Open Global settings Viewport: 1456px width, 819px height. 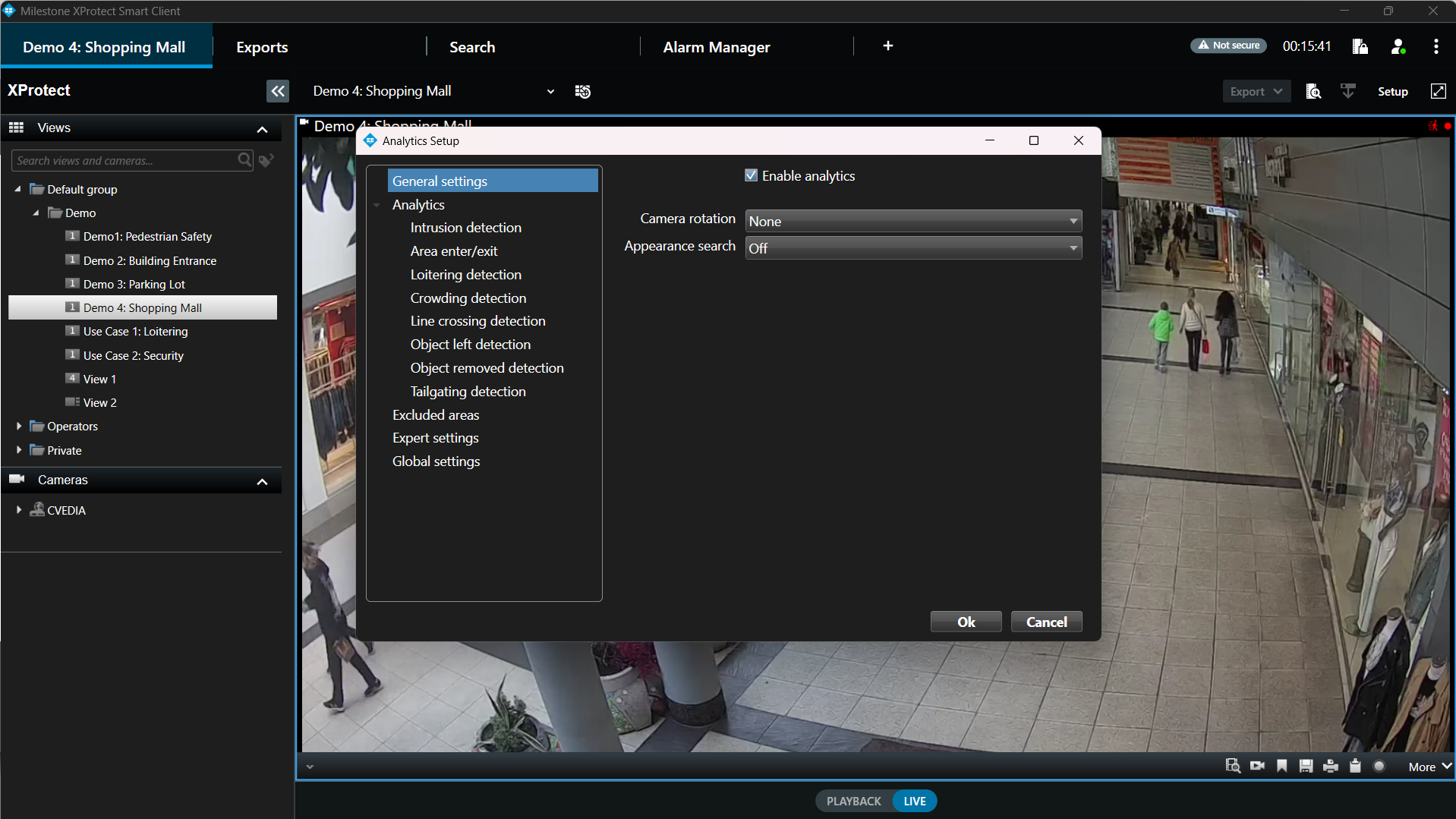[x=436, y=461]
